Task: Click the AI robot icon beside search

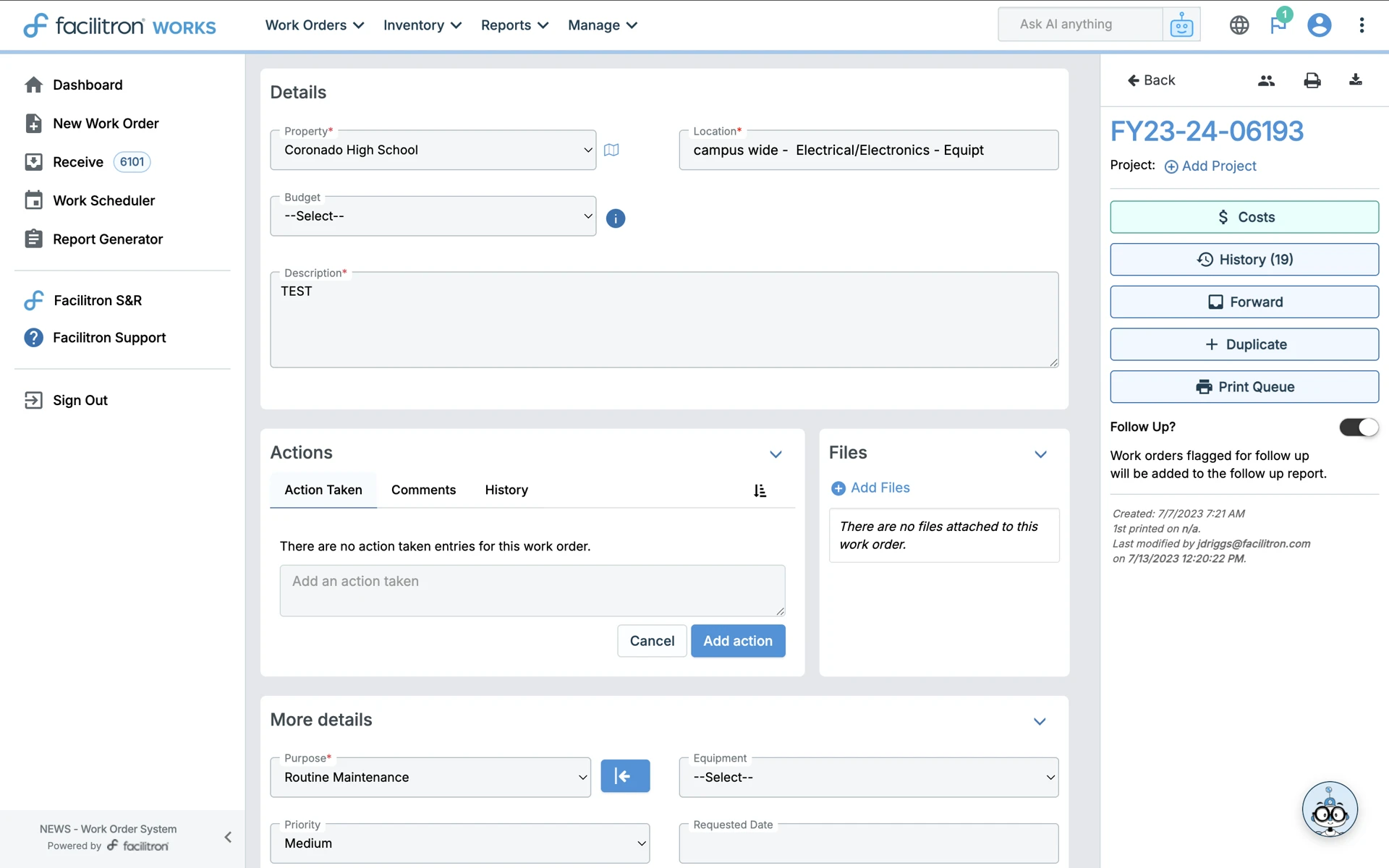Action: [x=1181, y=25]
